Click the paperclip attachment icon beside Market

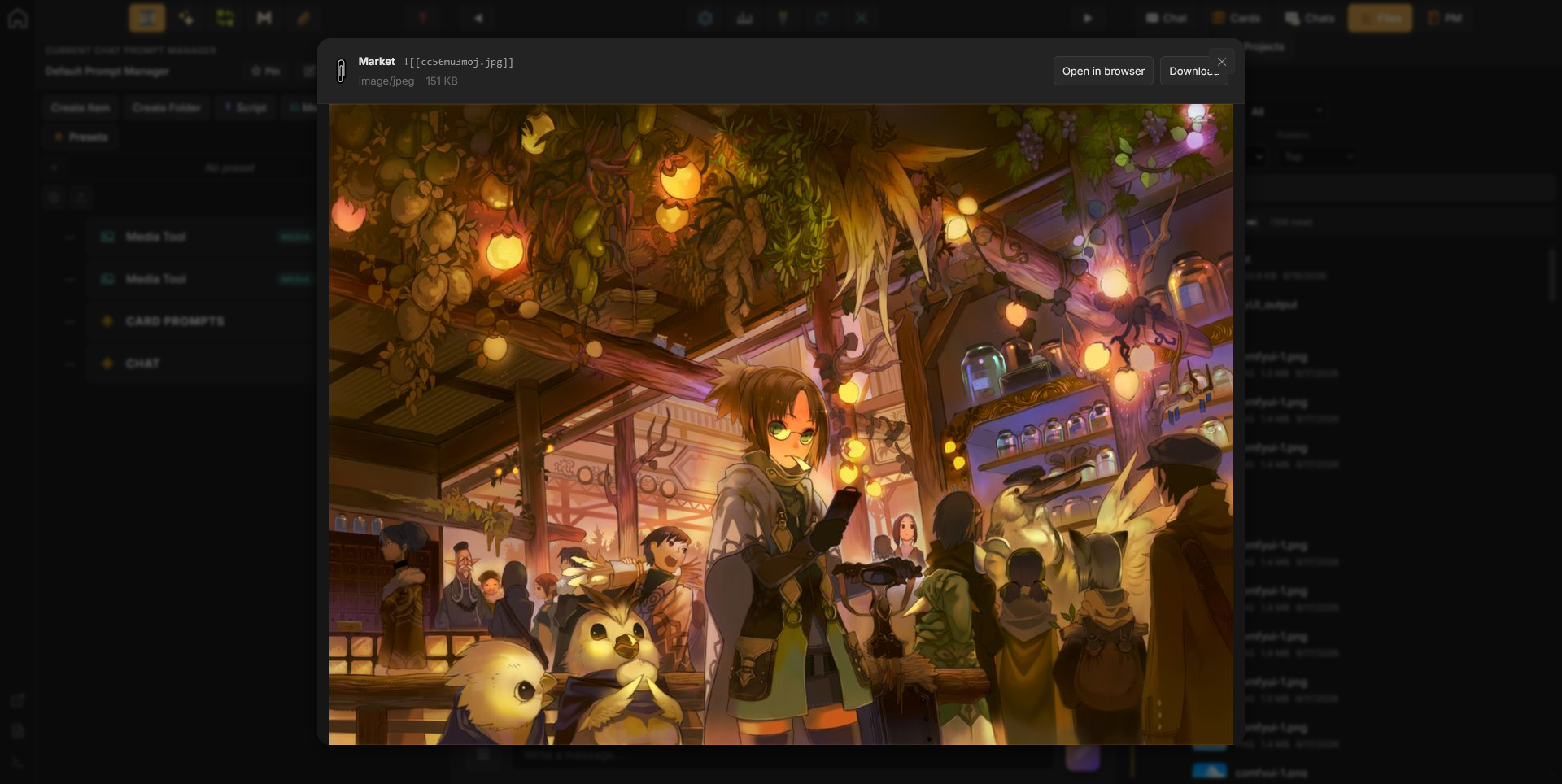pos(341,71)
